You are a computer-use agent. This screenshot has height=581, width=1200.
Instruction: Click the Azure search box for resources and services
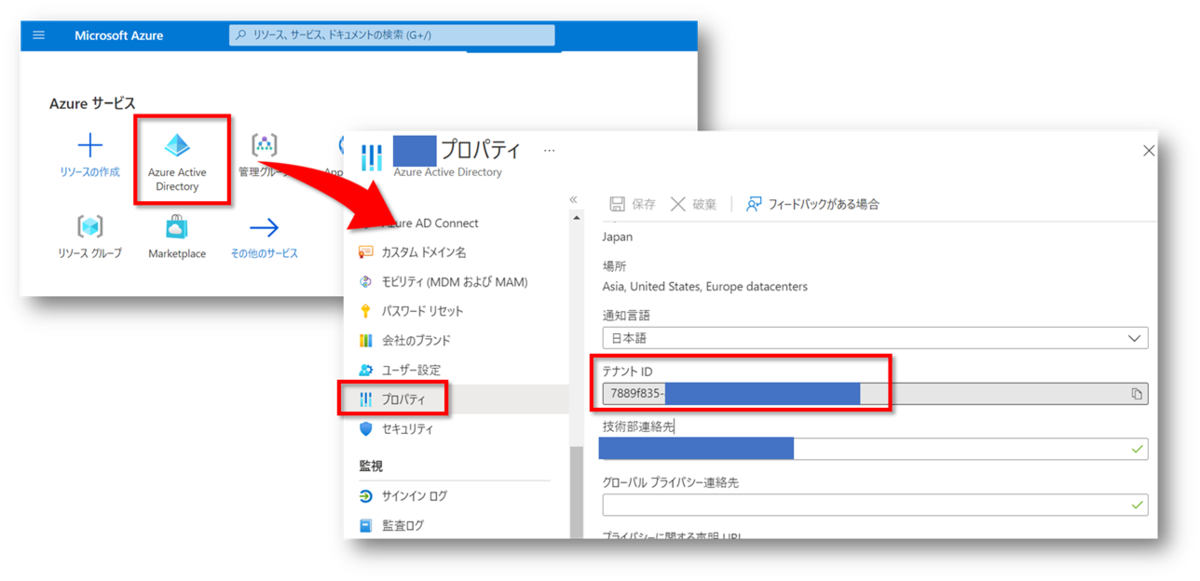[392, 35]
